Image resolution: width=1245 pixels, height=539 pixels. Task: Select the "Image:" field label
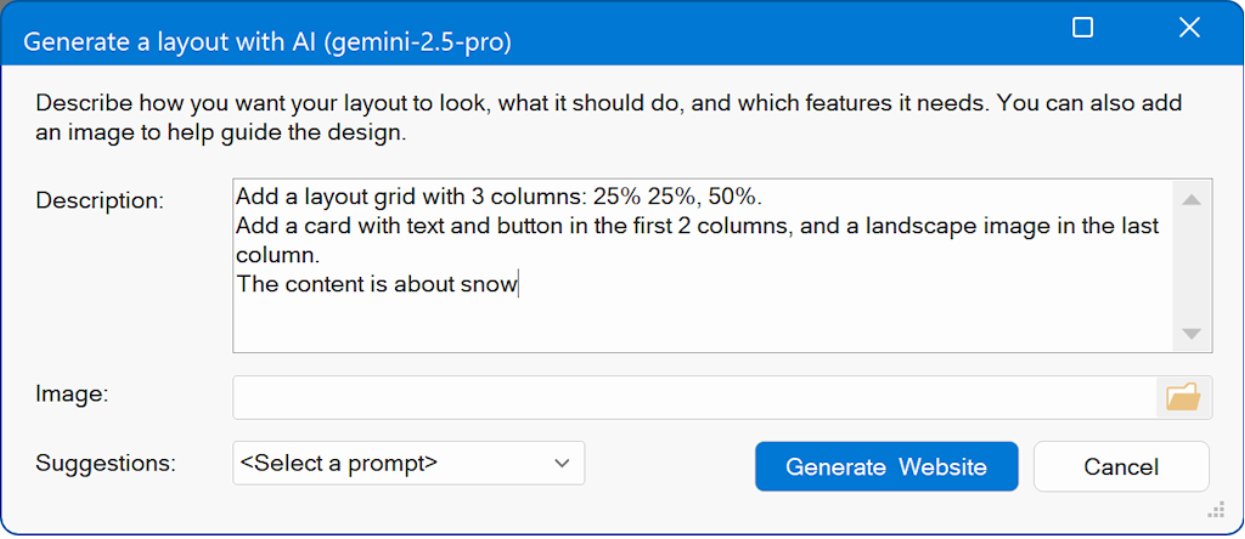pos(72,394)
